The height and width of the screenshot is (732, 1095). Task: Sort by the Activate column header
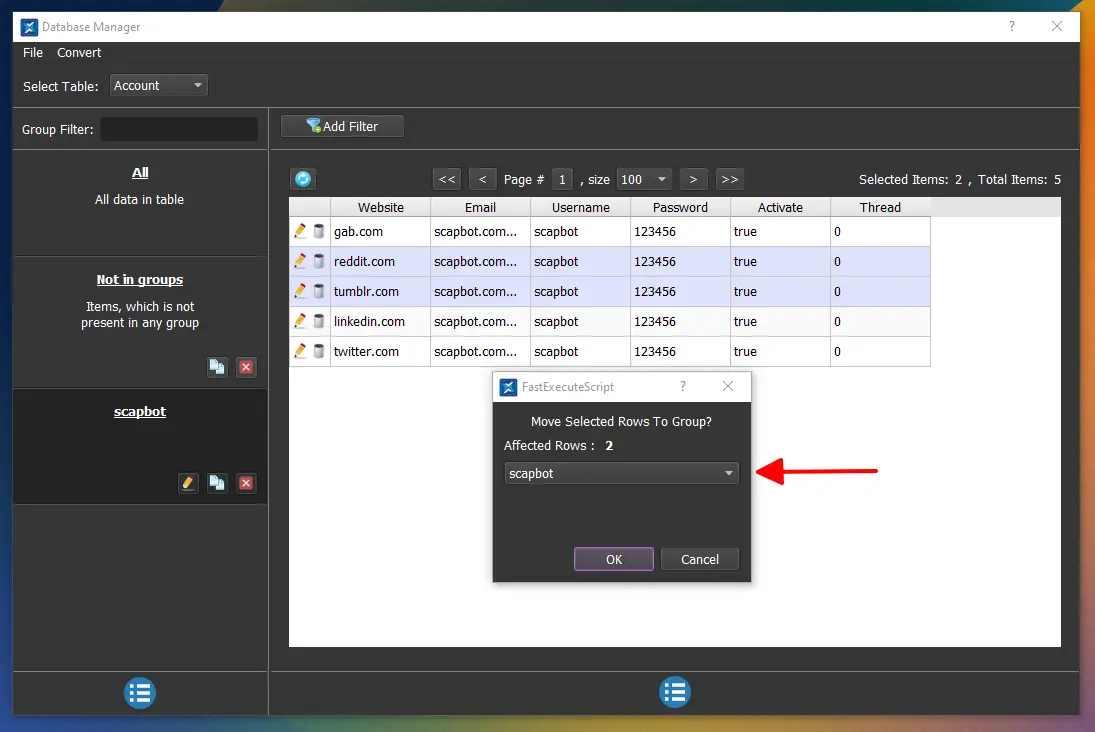click(x=780, y=207)
